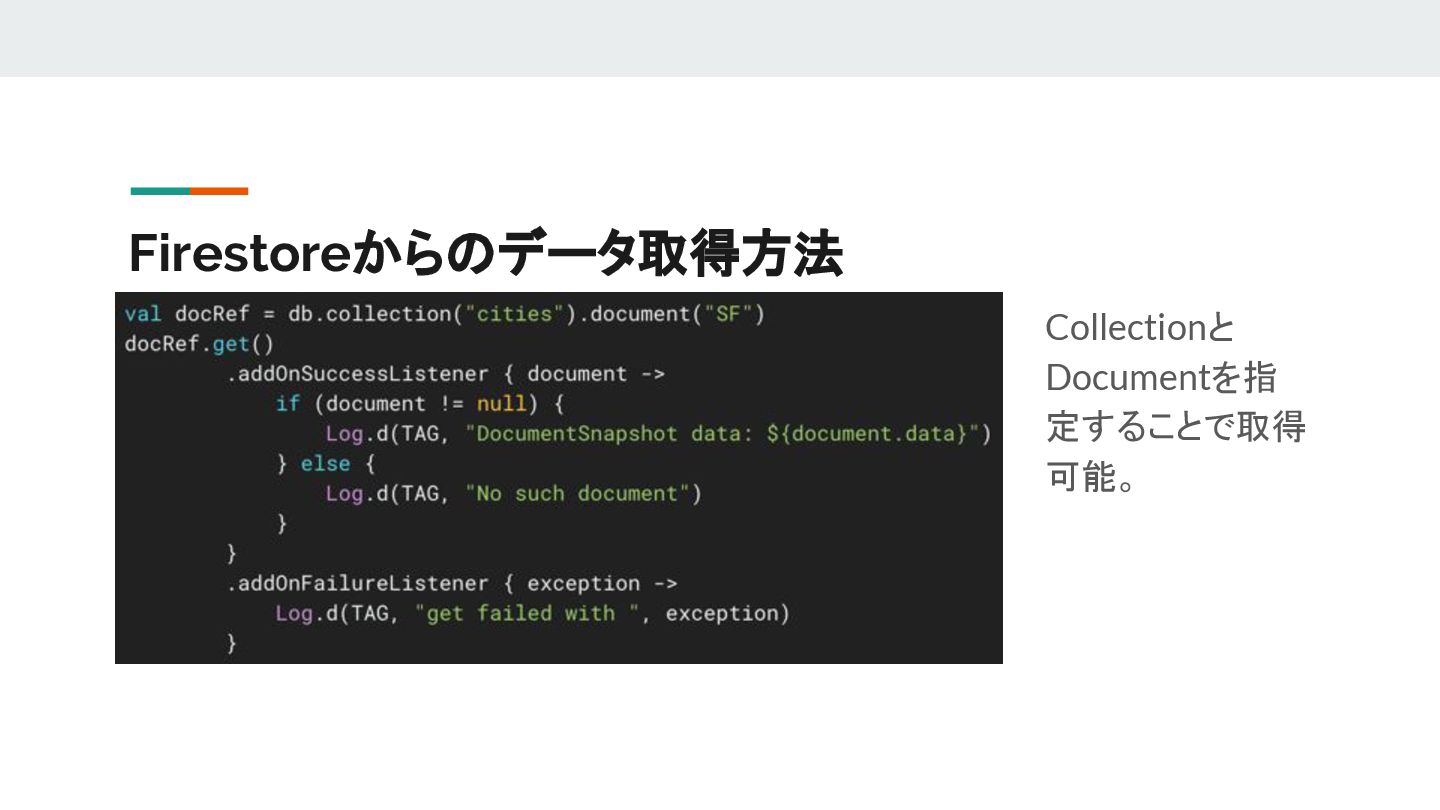The image size is (1440, 810).
Task: Click the description text starting with "Collectionと"
Action: 1175,402
